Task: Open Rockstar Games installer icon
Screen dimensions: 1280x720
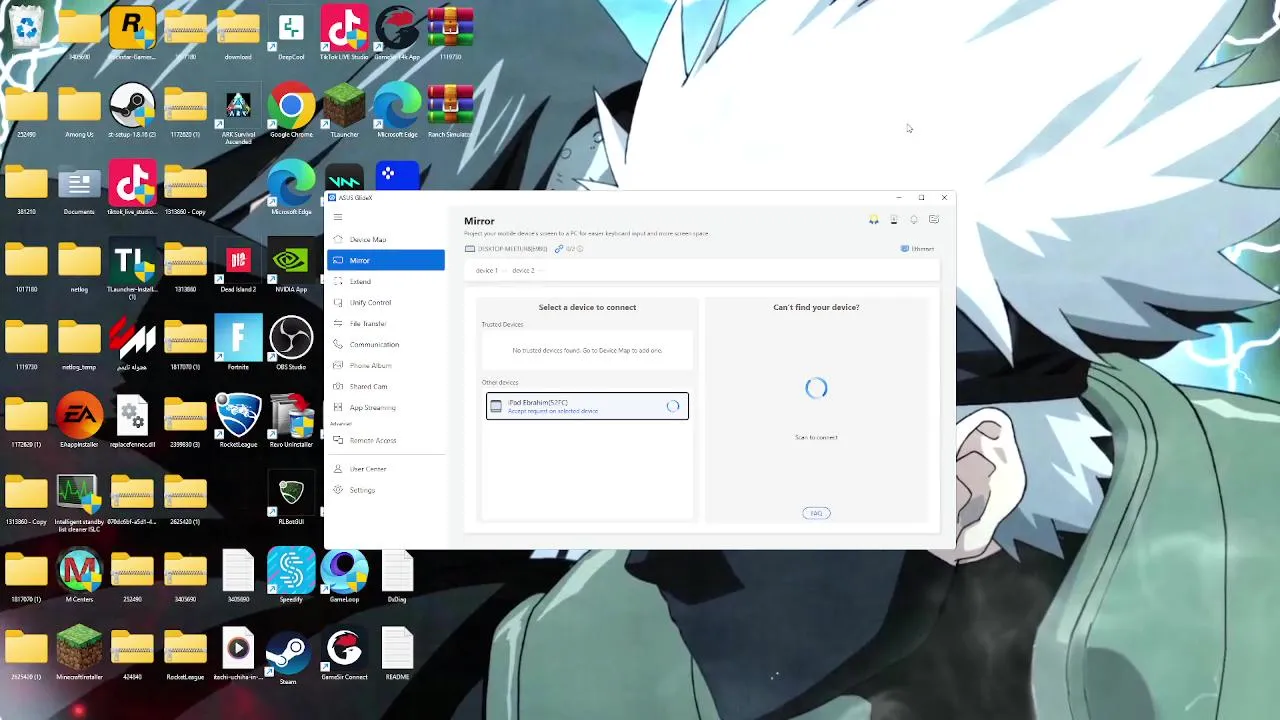Action: [132, 34]
